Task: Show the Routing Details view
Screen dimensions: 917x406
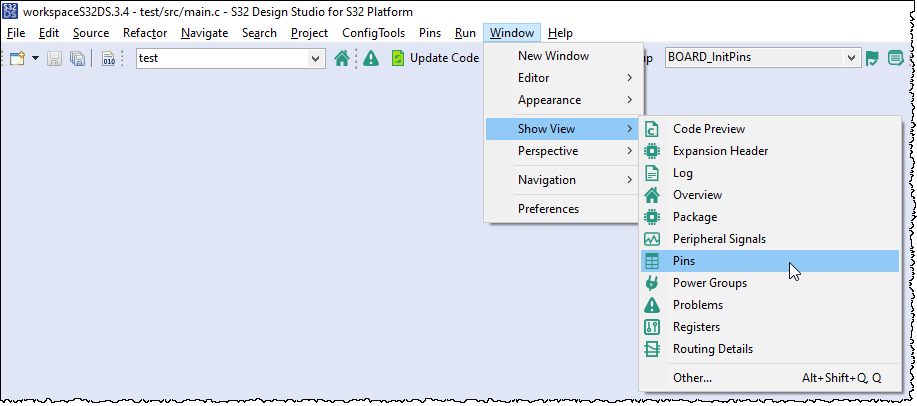Action: click(x=770, y=349)
